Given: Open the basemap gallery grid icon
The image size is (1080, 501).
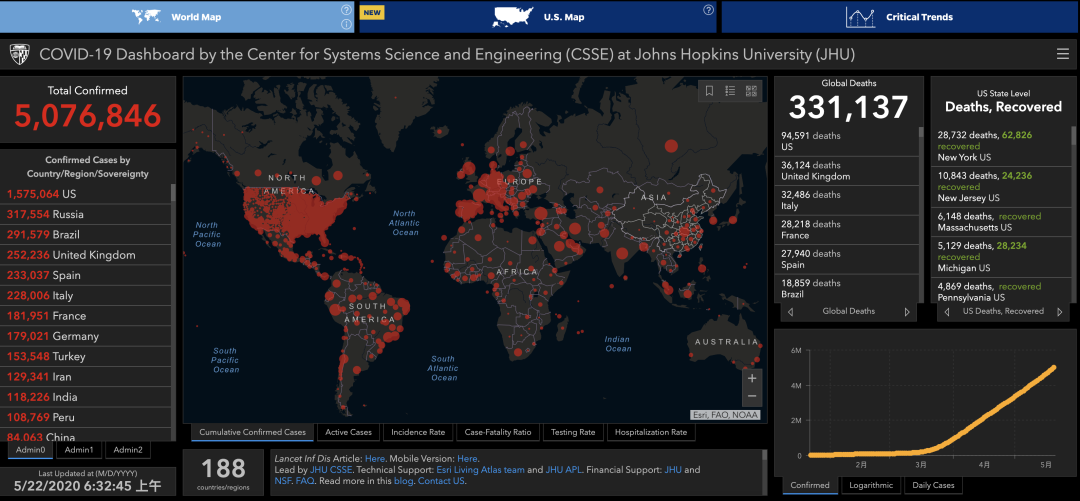Looking at the screenshot, I should point(751,91).
